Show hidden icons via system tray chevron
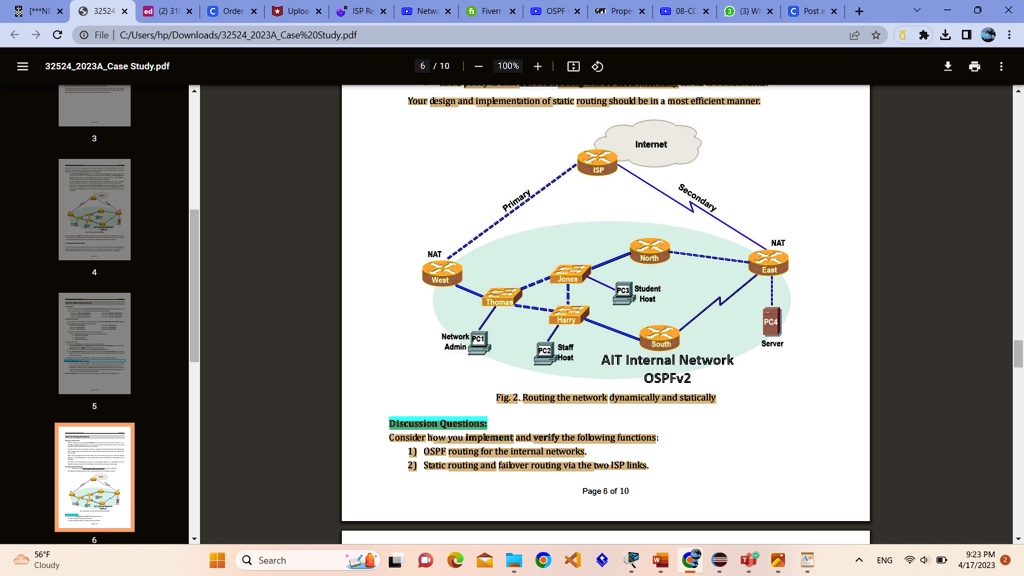The image size is (1024, 576). [858, 560]
